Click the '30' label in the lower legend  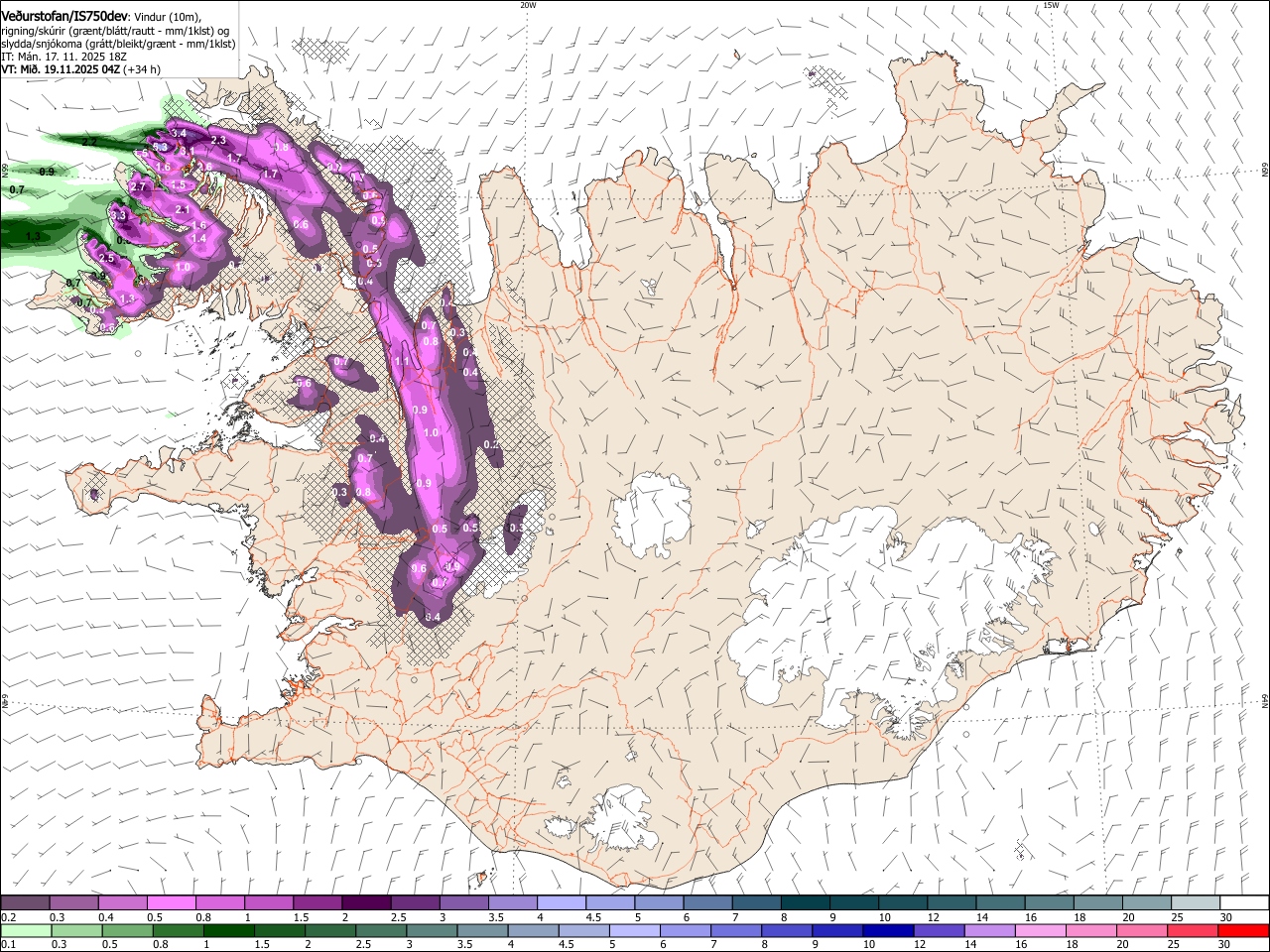pyautogui.click(x=1223, y=944)
